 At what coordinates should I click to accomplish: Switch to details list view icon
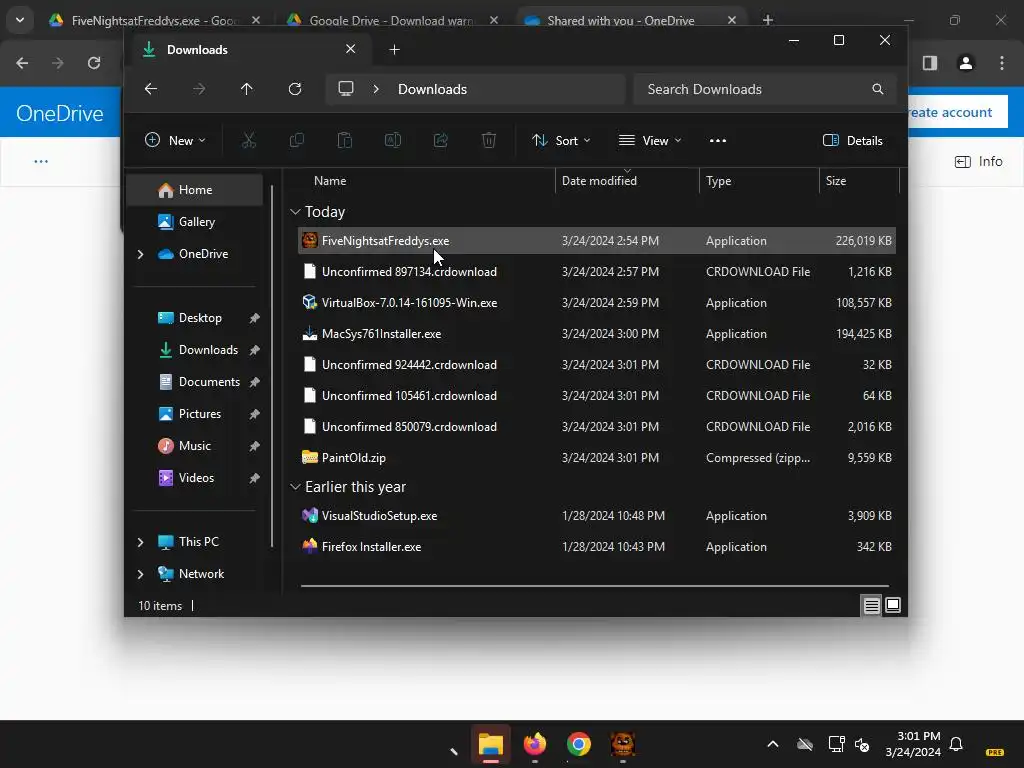(x=871, y=605)
